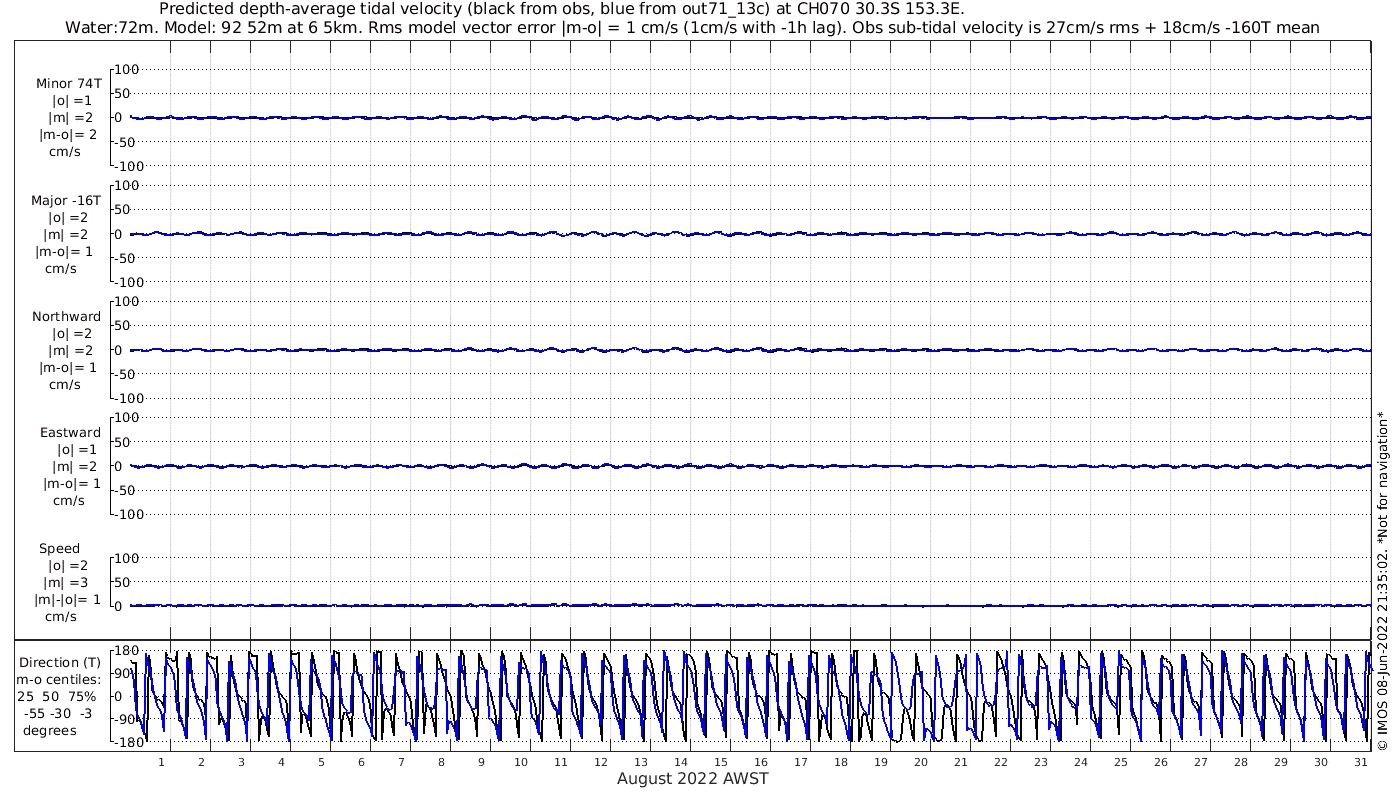Click the 'August 2022 AWST' axis title
The width and height of the screenshot is (1400, 800).
(x=692, y=779)
